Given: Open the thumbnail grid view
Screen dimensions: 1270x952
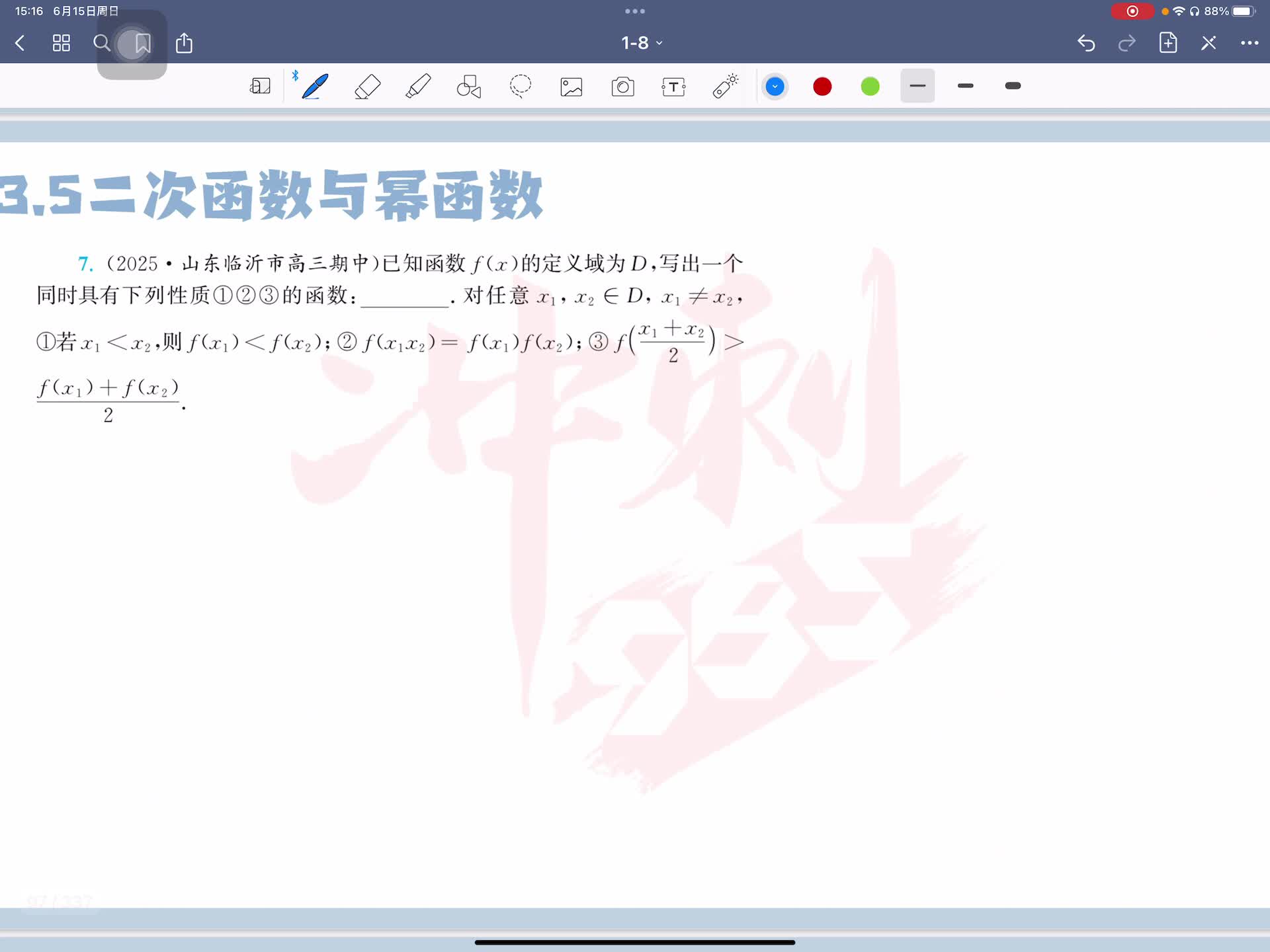Looking at the screenshot, I should 62,44.
